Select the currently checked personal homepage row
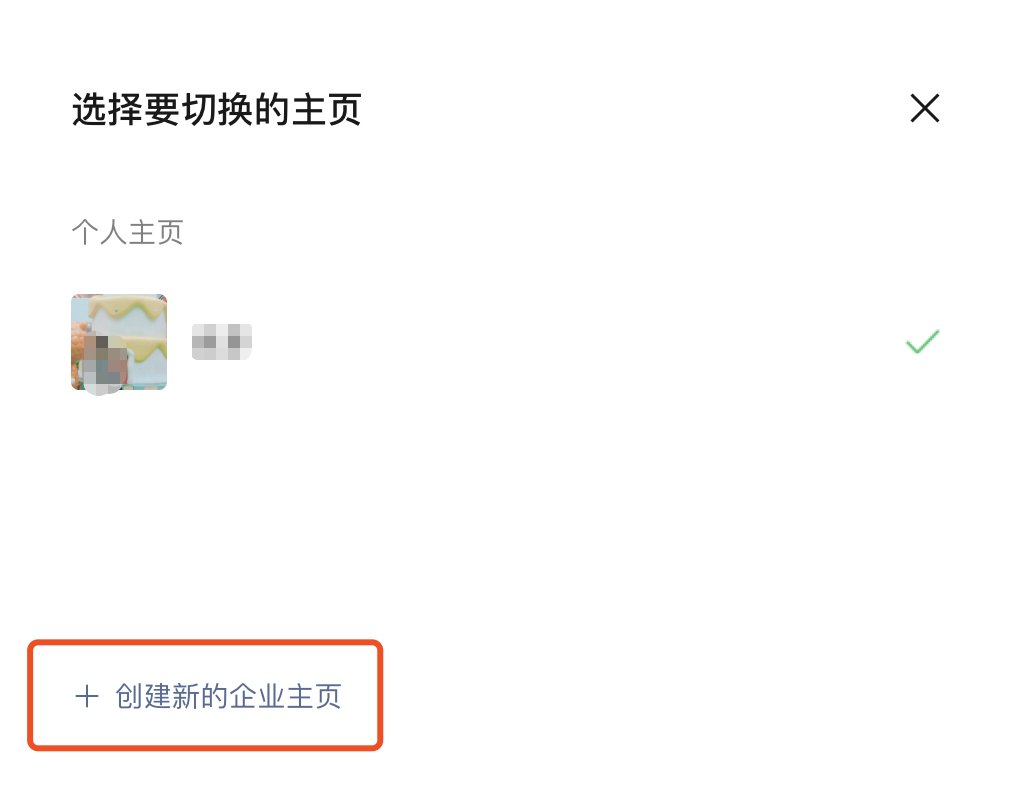1014x792 pixels. point(506,342)
